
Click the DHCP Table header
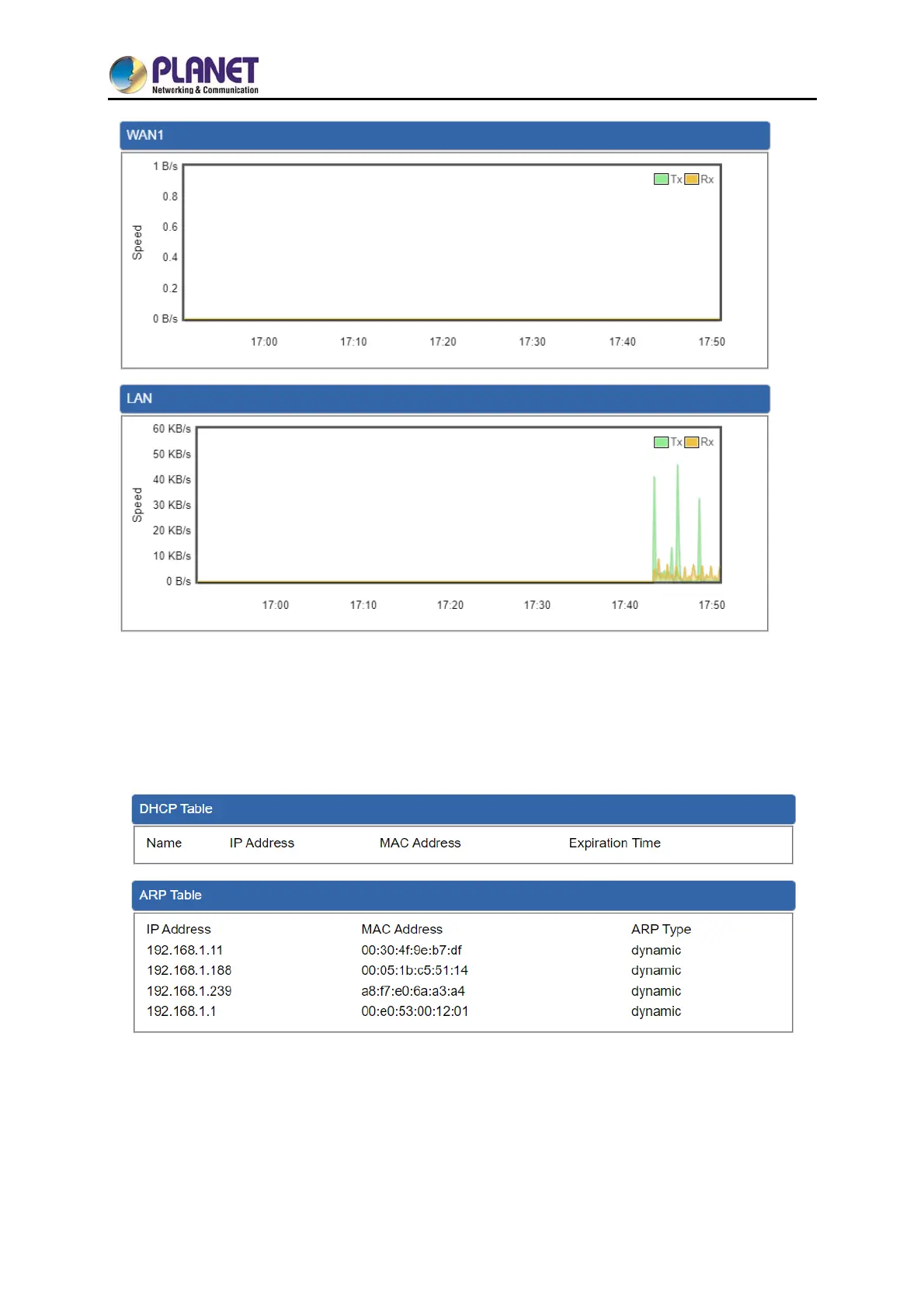[x=464, y=809]
